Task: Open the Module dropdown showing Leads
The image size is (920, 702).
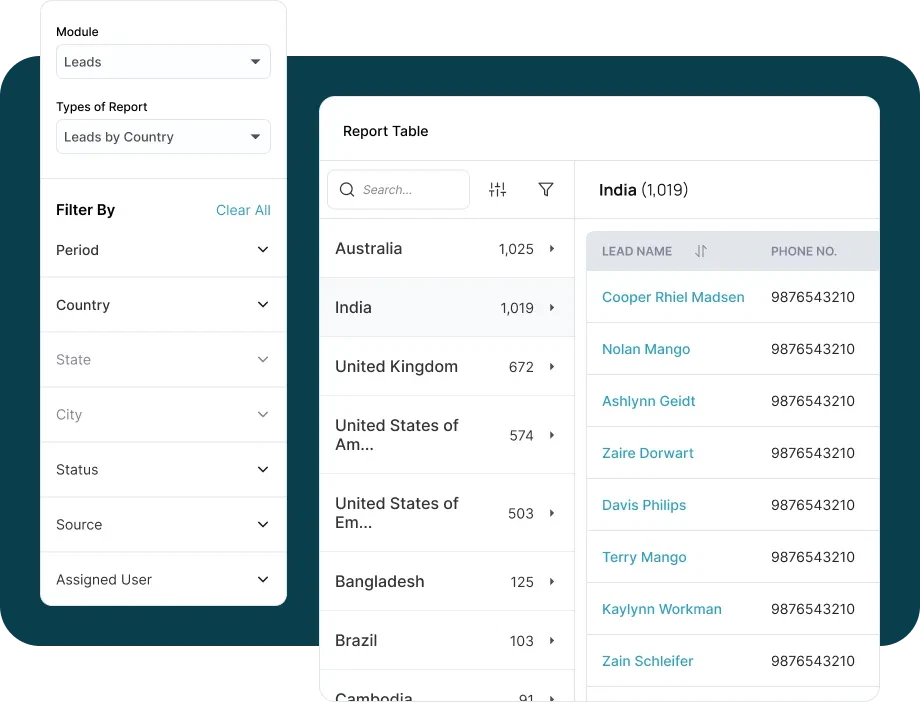Action: 163,62
